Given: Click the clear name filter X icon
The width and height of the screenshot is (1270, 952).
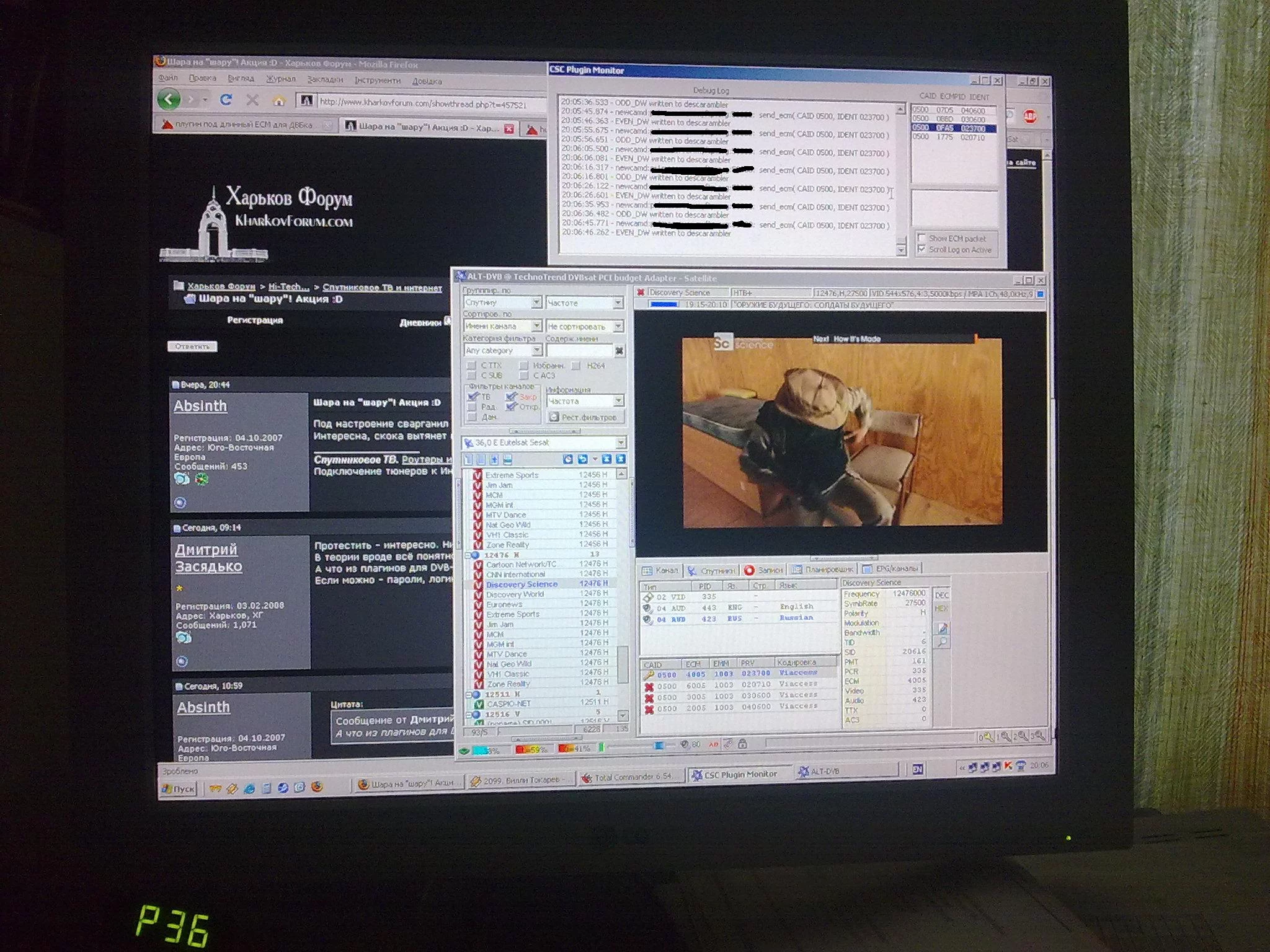Looking at the screenshot, I should 619,351.
